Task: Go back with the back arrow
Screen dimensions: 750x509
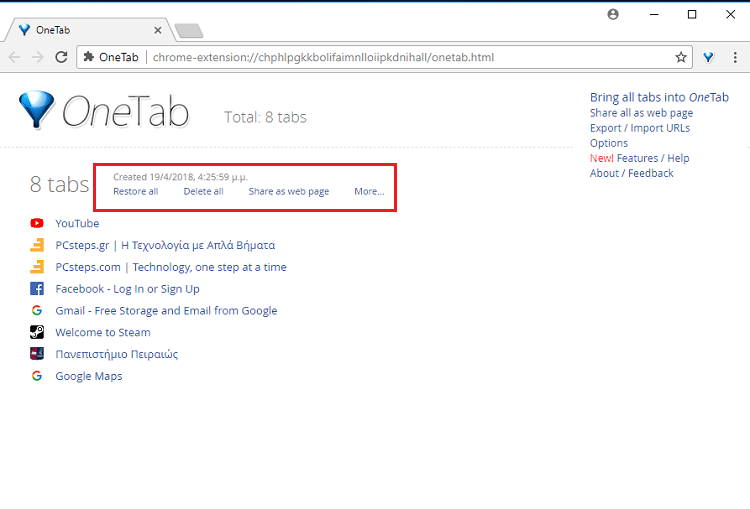Action: [14, 57]
